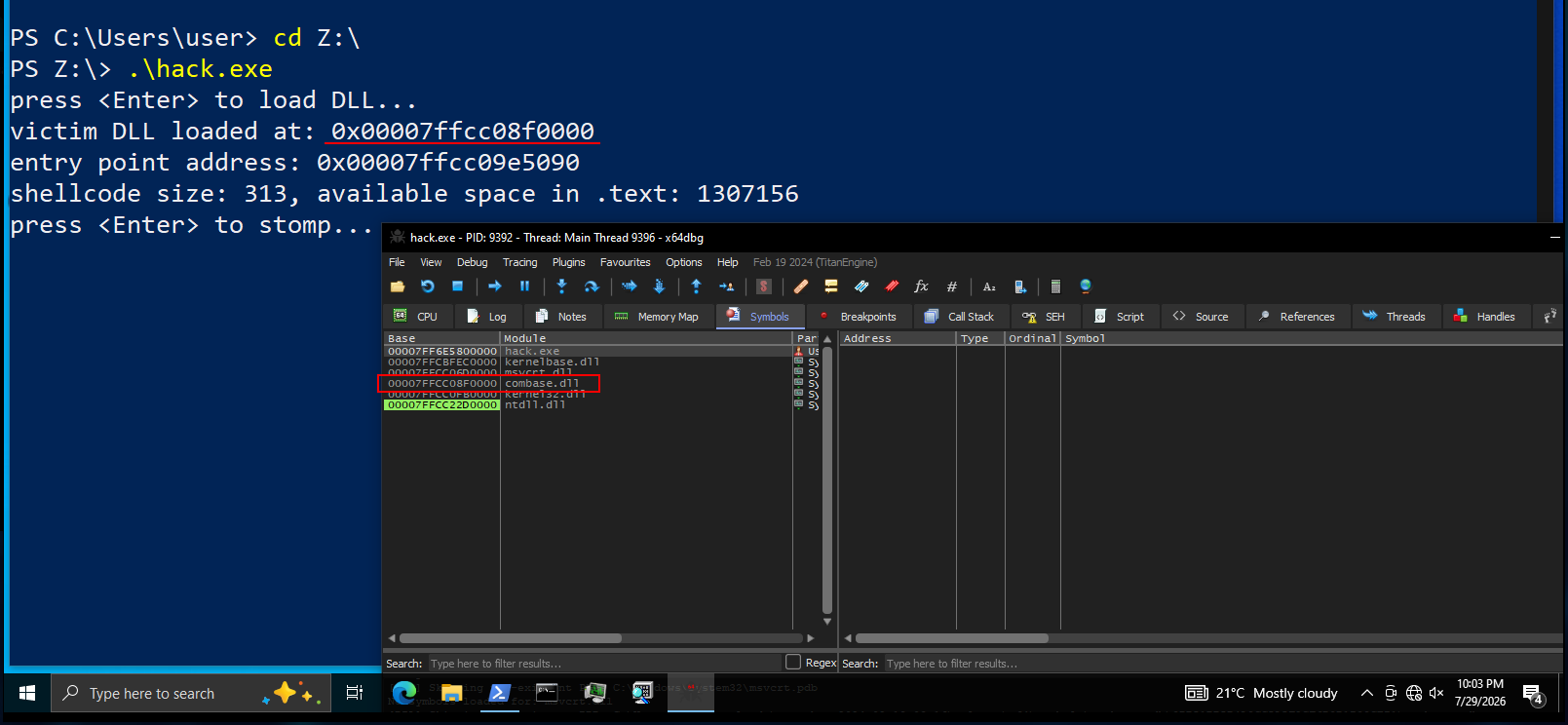
Task: Click the trace into dotted arrow icon
Action: [629, 286]
